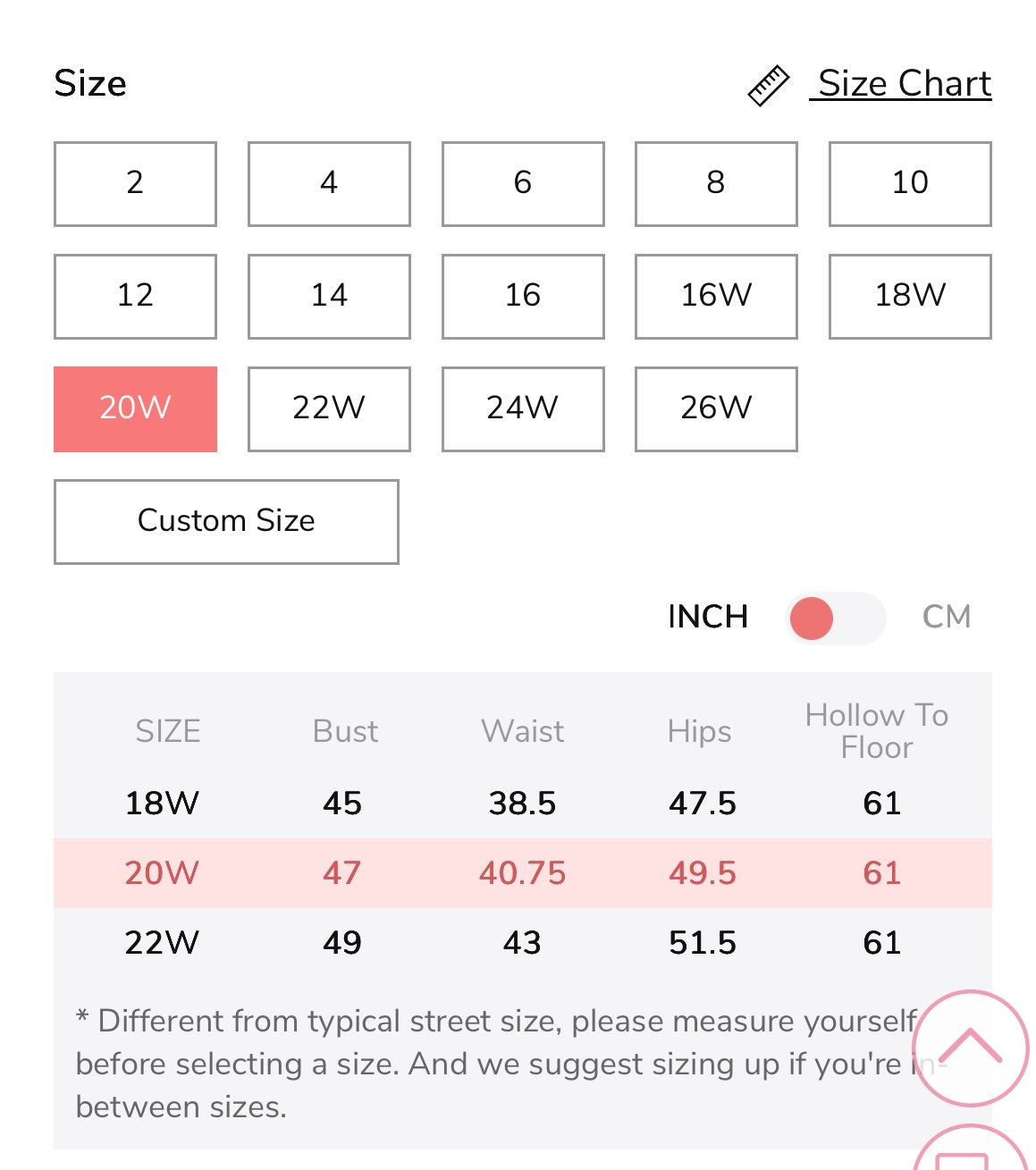Choose size 10

click(910, 183)
